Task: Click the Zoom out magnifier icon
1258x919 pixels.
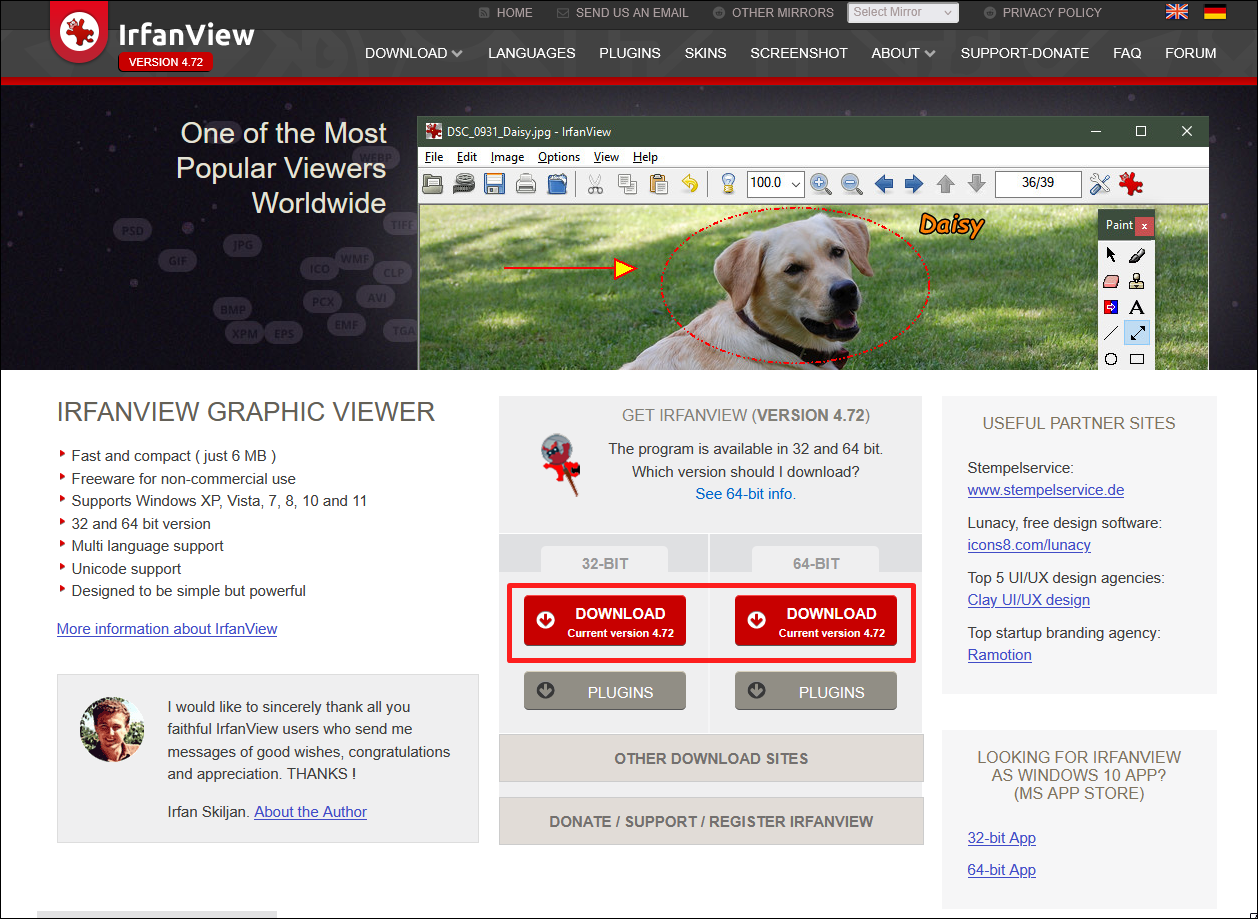Action: click(852, 184)
